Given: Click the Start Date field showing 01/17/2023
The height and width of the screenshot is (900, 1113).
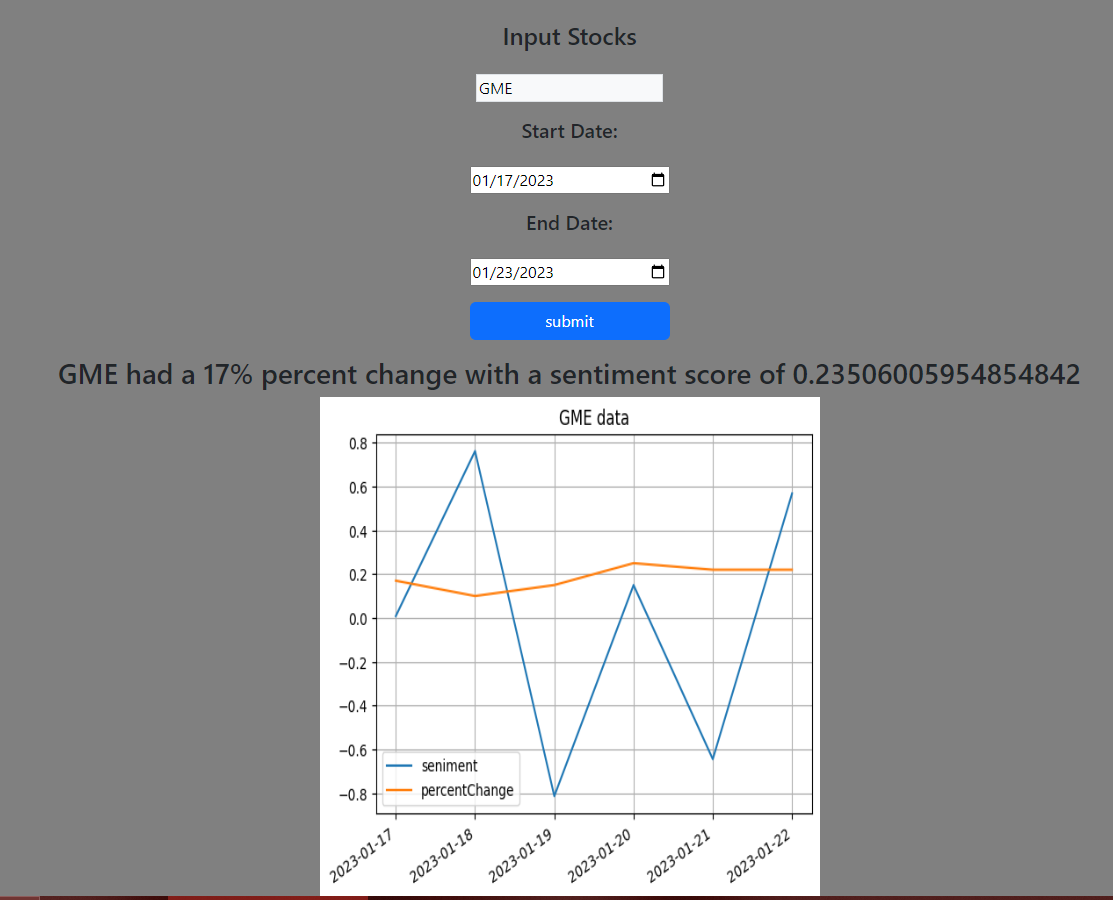Looking at the screenshot, I should (569, 180).
